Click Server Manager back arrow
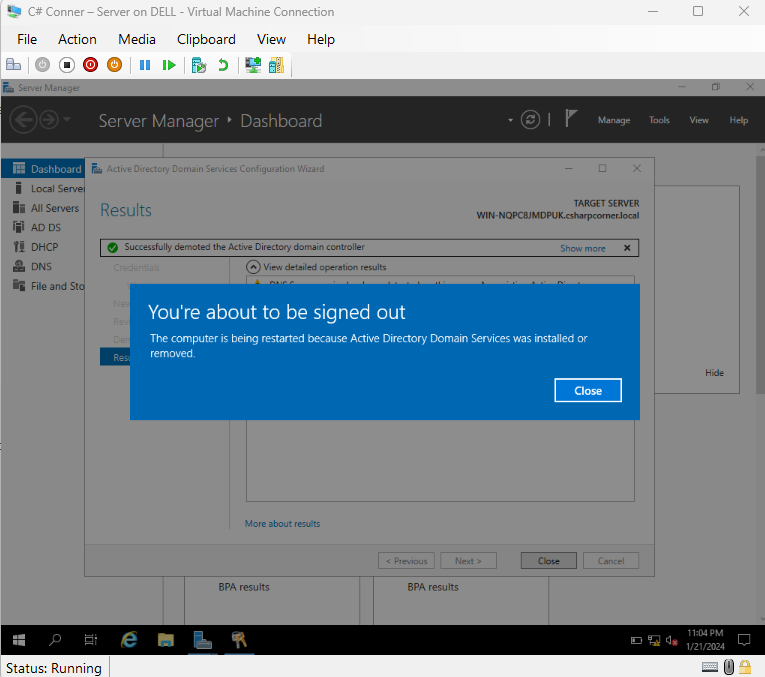This screenshot has height=677, width=765. [23, 119]
